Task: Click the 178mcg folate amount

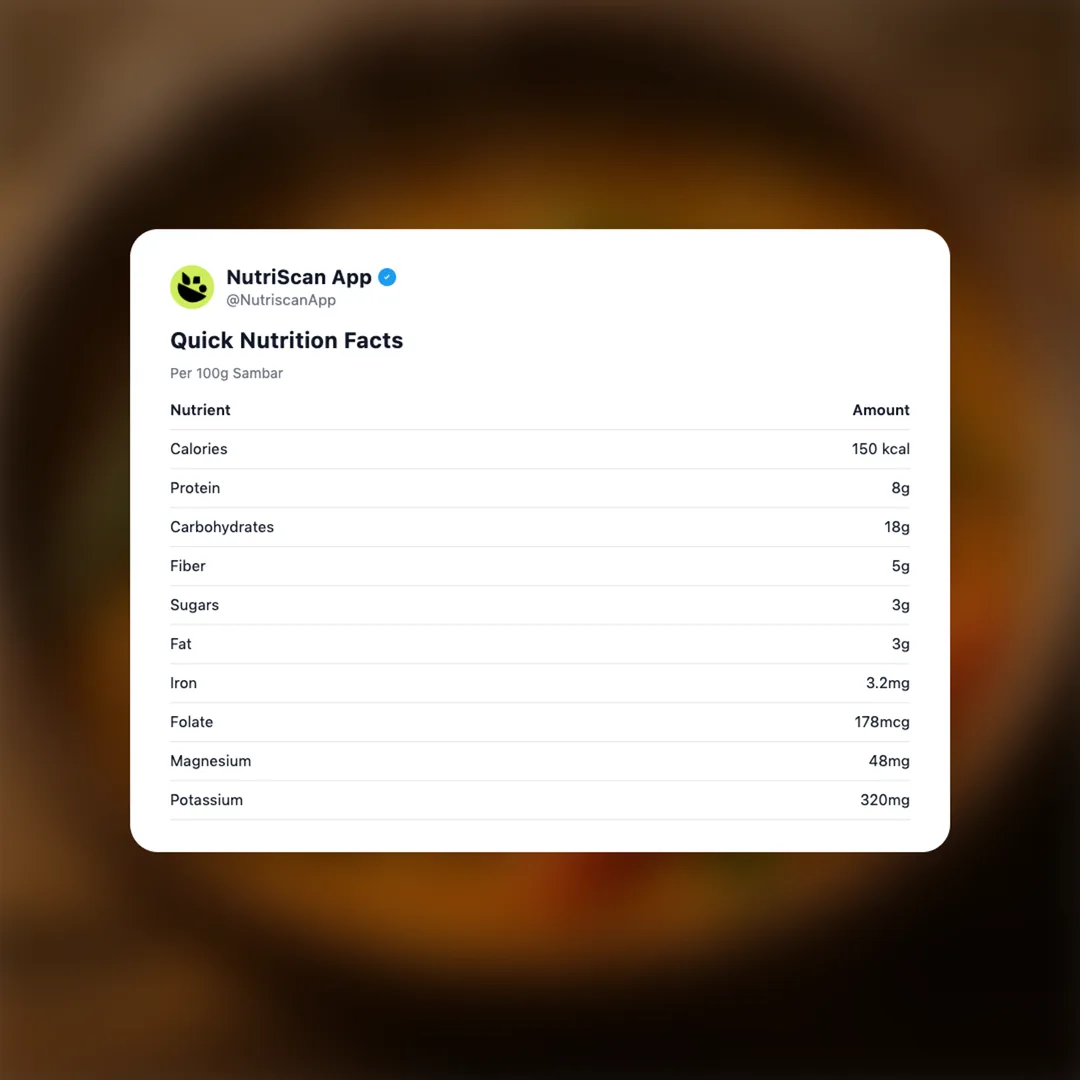Action: point(882,722)
